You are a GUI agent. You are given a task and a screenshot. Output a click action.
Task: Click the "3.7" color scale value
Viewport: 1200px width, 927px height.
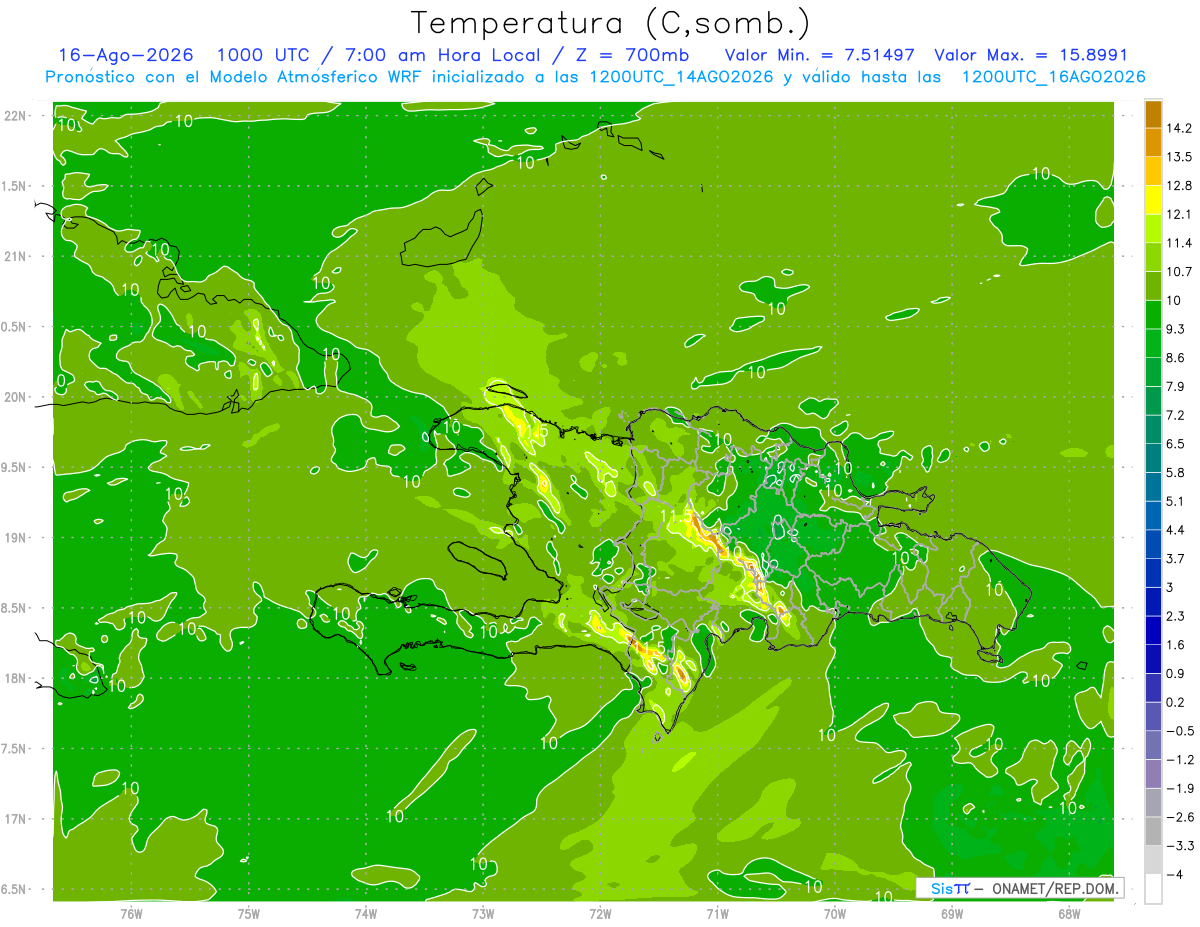[1174, 558]
